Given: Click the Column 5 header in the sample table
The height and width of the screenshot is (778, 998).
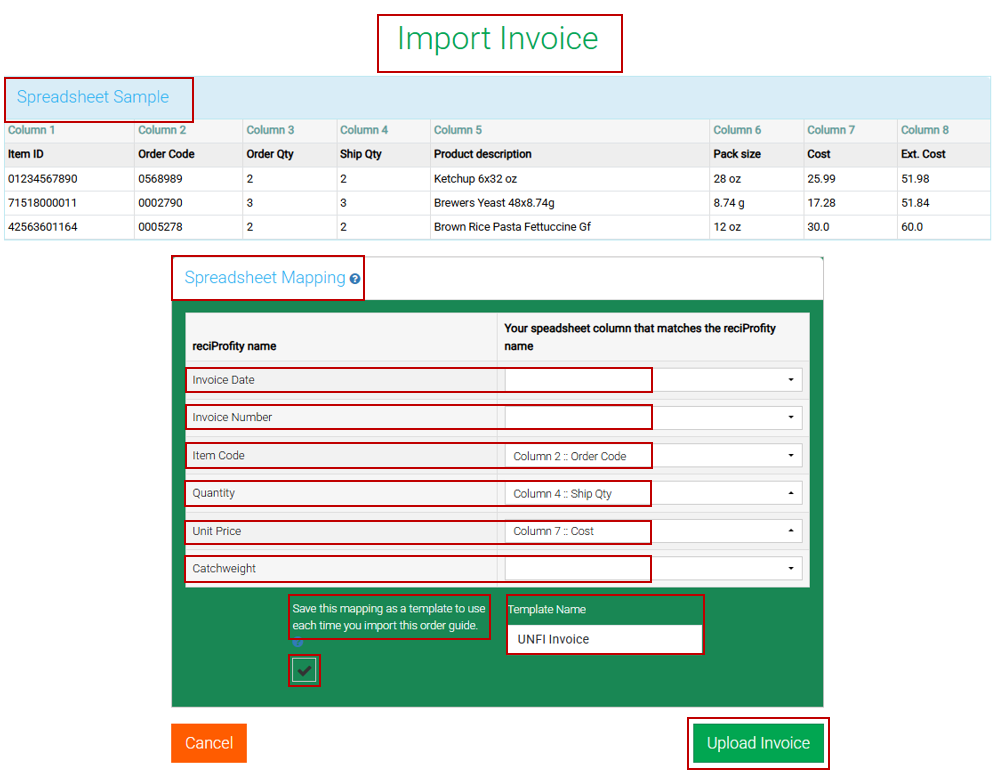Looking at the screenshot, I should pos(458,130).
